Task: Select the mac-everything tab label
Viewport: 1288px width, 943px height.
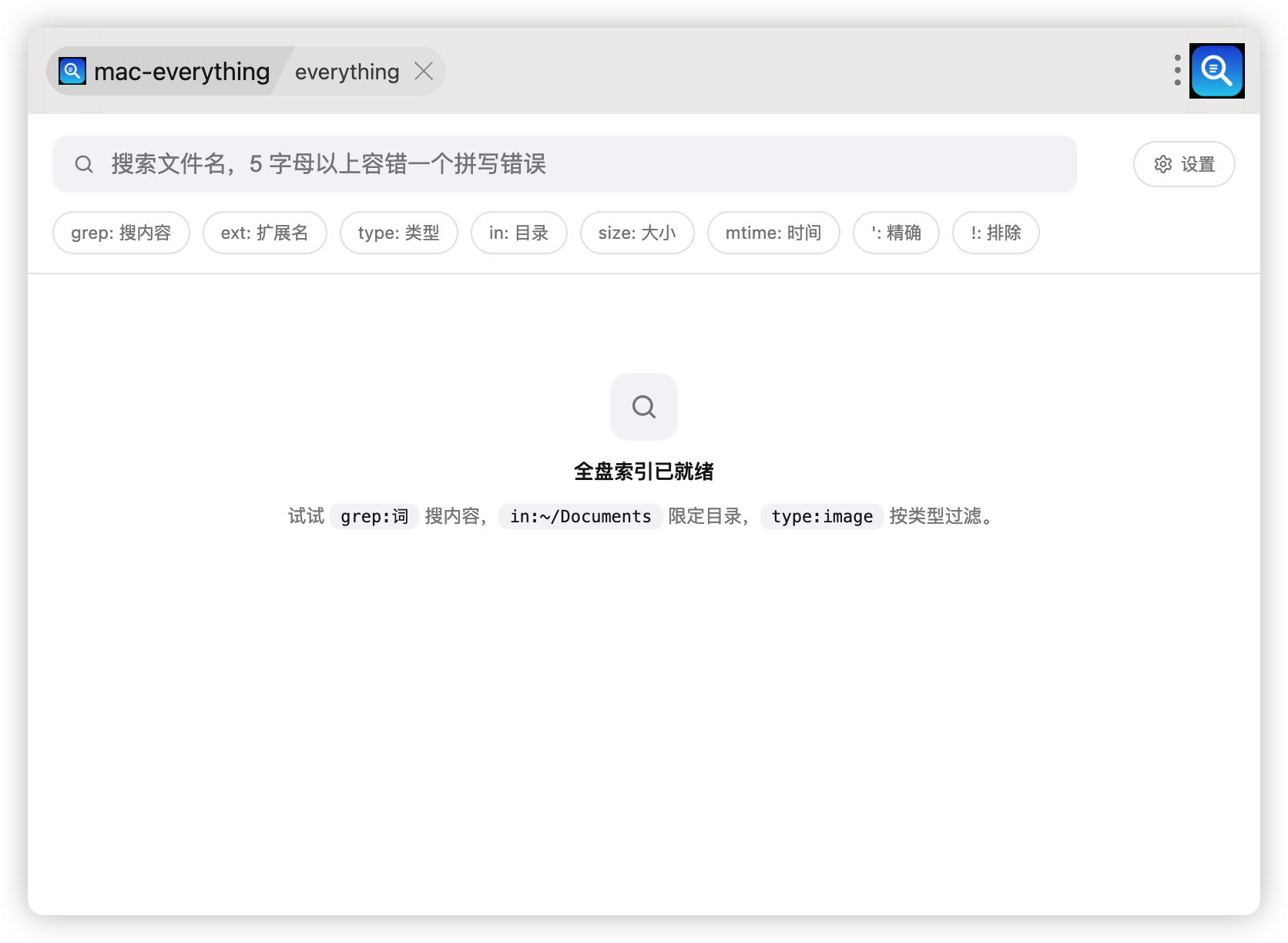Action: pyautogui.click(x=182, y=72)
